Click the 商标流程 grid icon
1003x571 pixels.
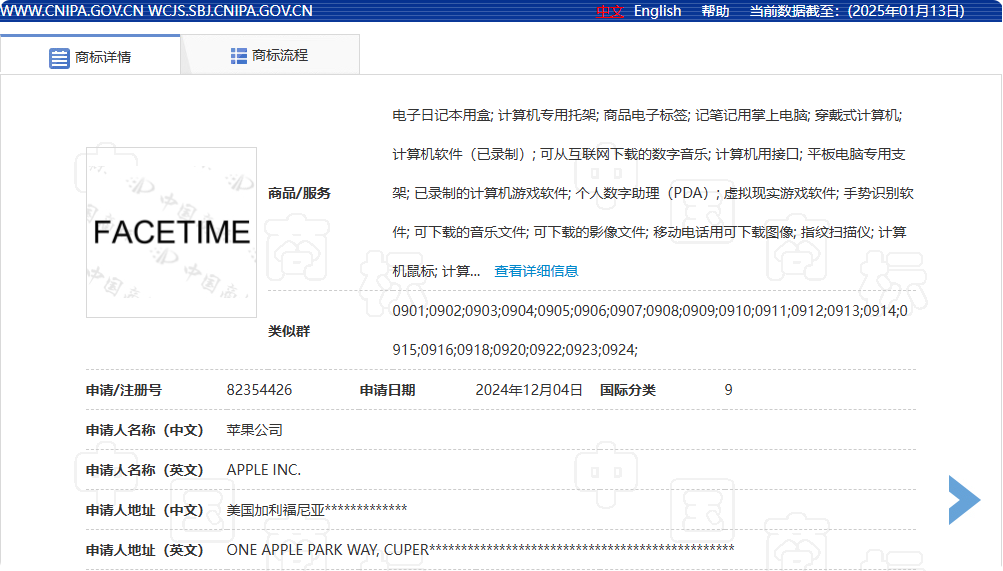tap(239, 56)
